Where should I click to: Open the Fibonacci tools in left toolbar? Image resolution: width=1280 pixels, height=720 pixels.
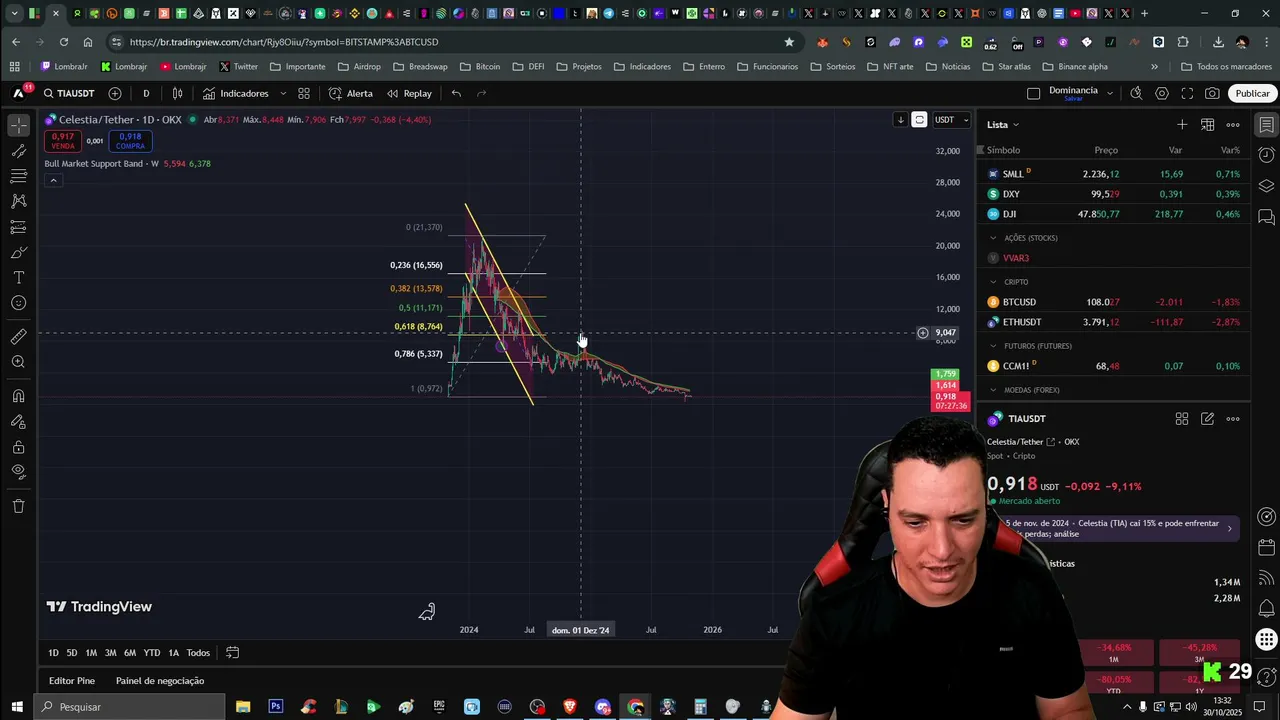(x=18, y=176)
